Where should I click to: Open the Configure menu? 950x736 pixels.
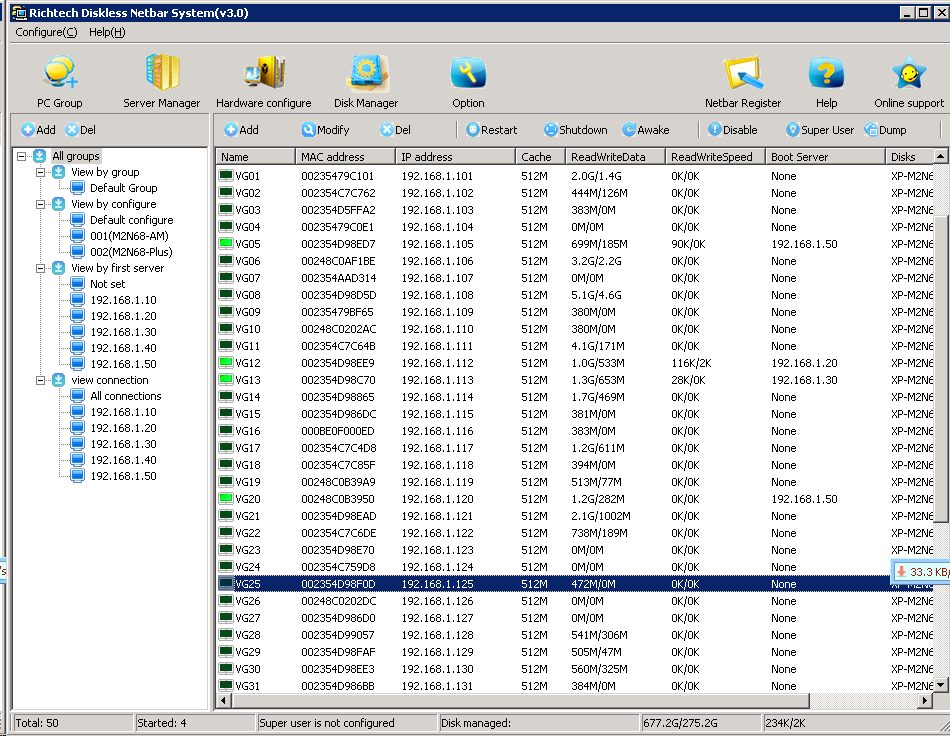(46, 32)
